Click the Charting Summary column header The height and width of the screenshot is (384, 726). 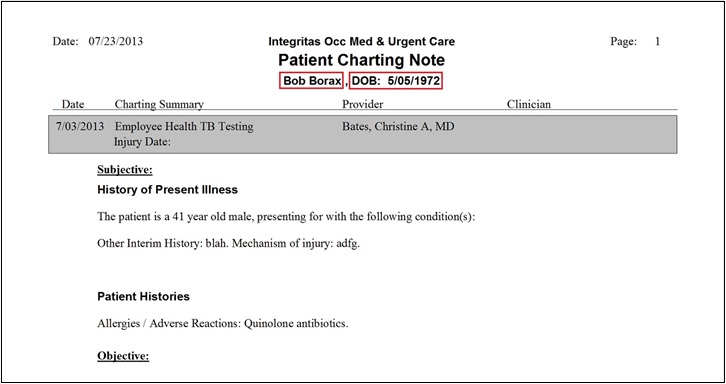point(159,104)
